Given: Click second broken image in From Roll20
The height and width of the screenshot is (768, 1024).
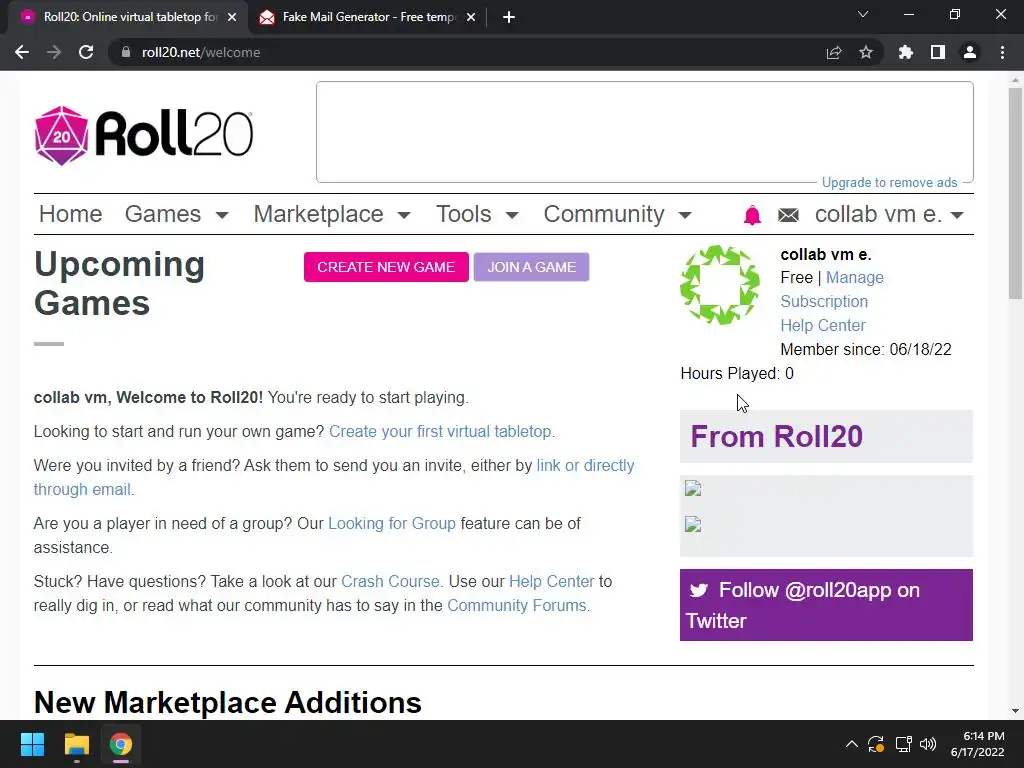Looking at the screenshot, I should pos(693,524).
